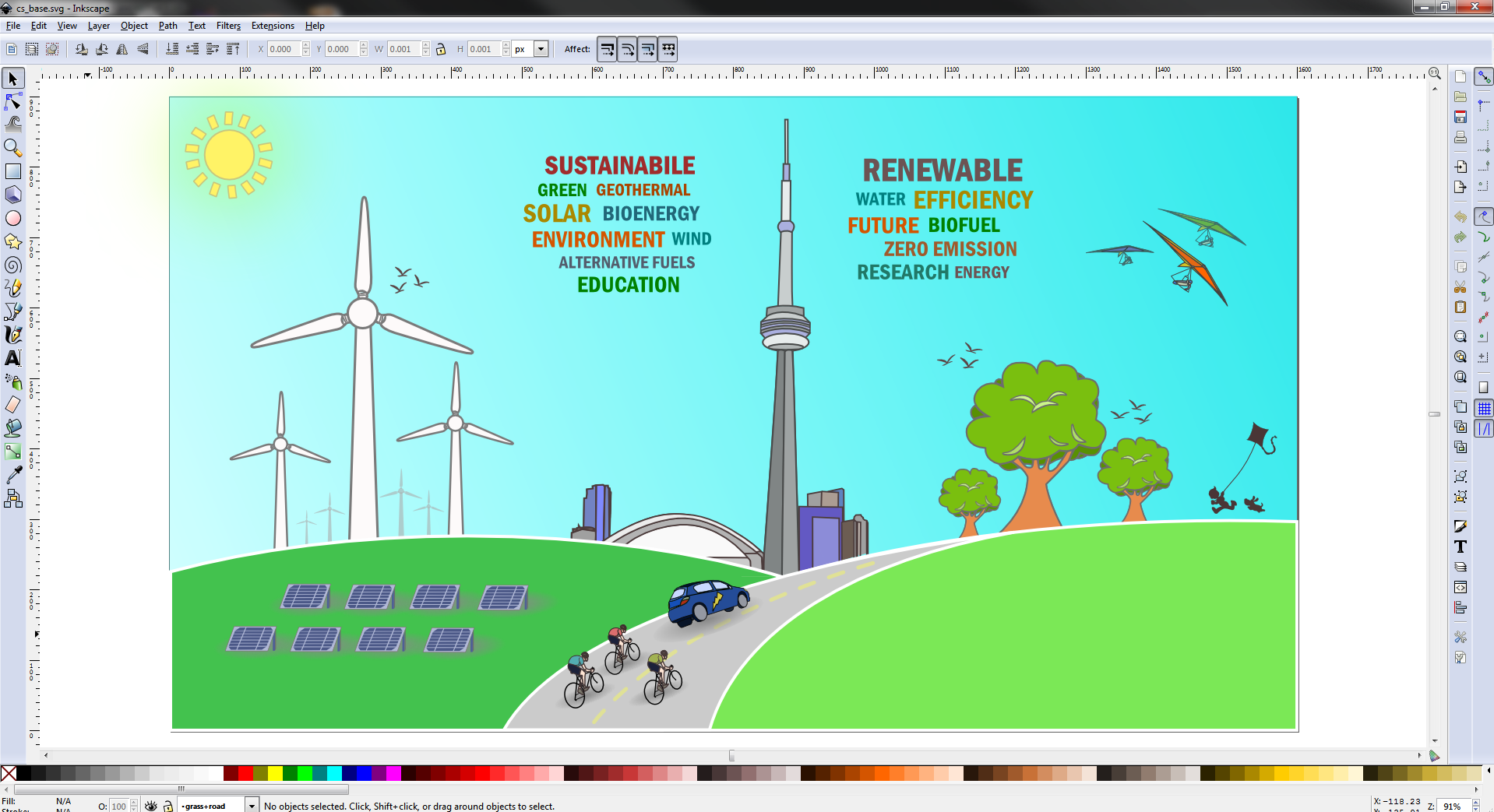Image resolution: width=1494 pixels, height=812 pixels.
Task: Open the Extensions menu
Action: click(x=273, y=26)
